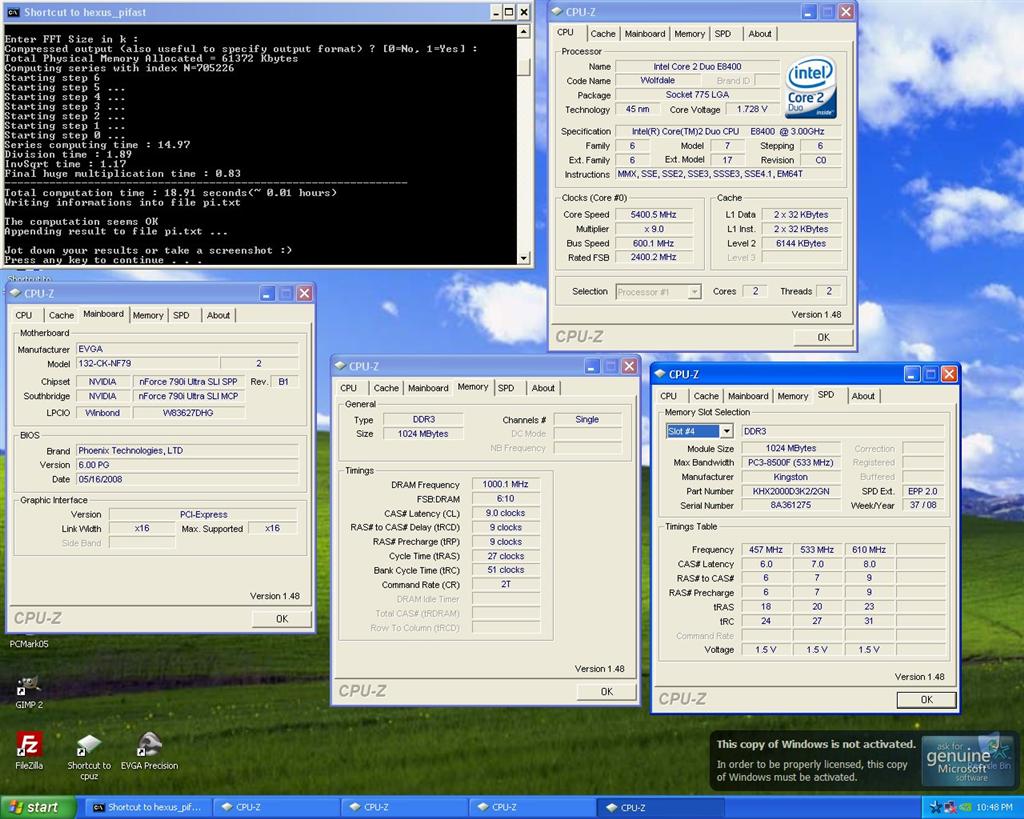Click OK in the CPU-Z Memory window
Image resolution: width=1024 pixels, height=819 pixels.
607,692
